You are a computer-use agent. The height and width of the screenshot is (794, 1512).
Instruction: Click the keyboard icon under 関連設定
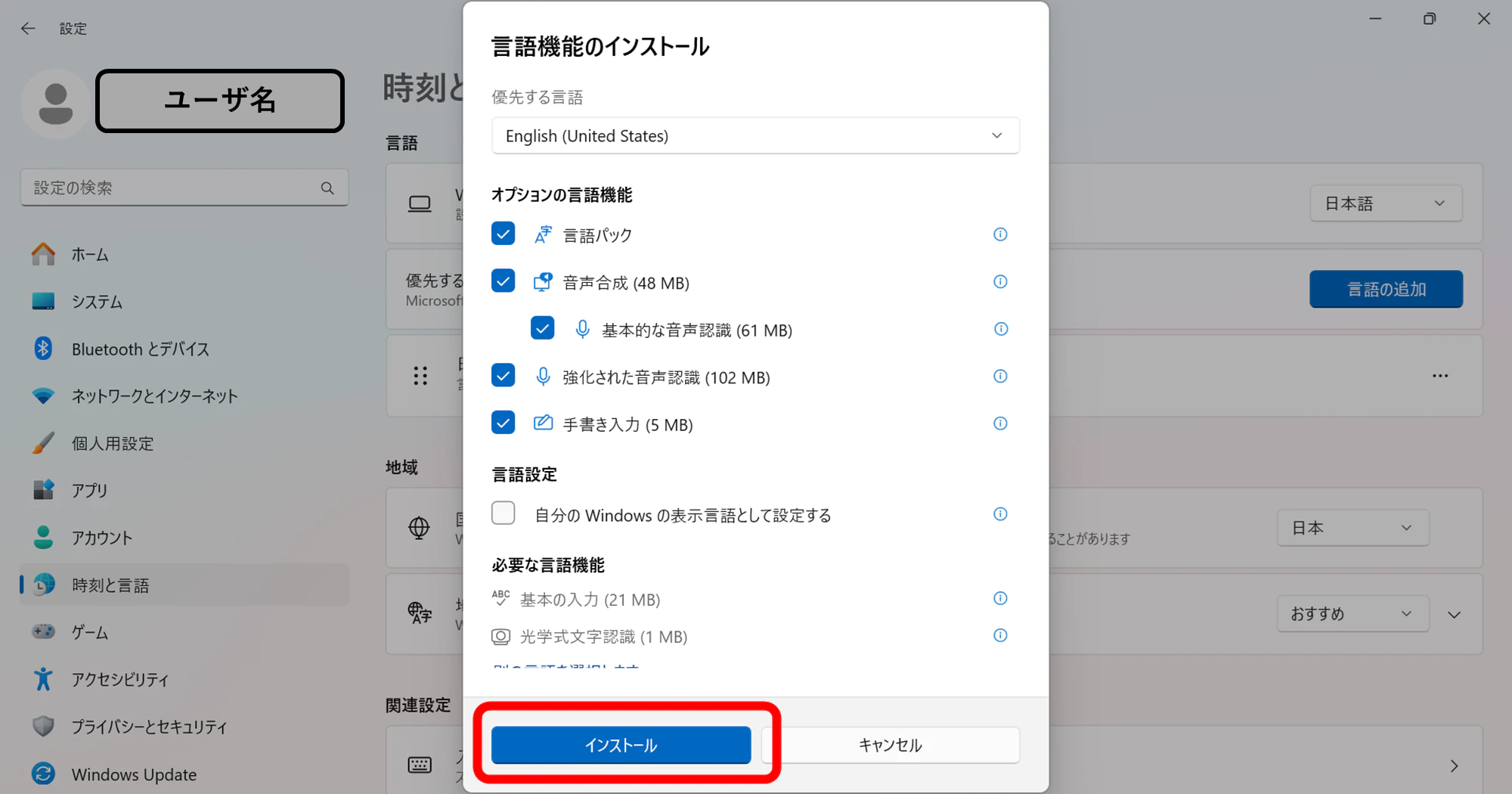pos(420,765)
